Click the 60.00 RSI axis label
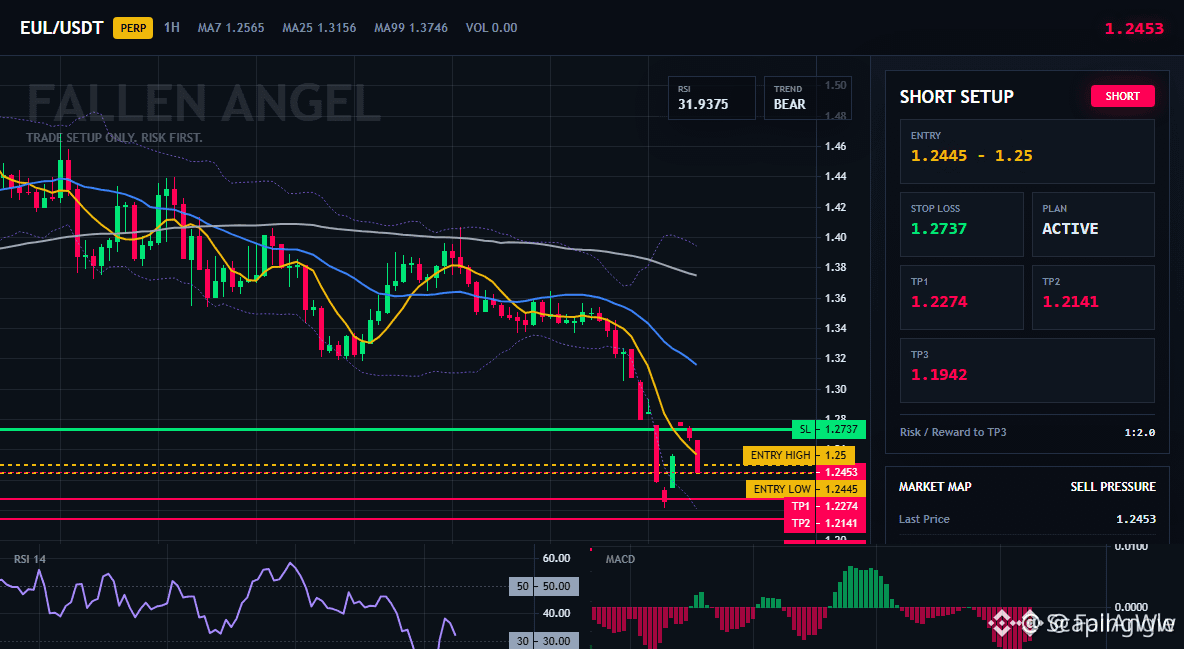1184x649 pixels. pos(557,558)
